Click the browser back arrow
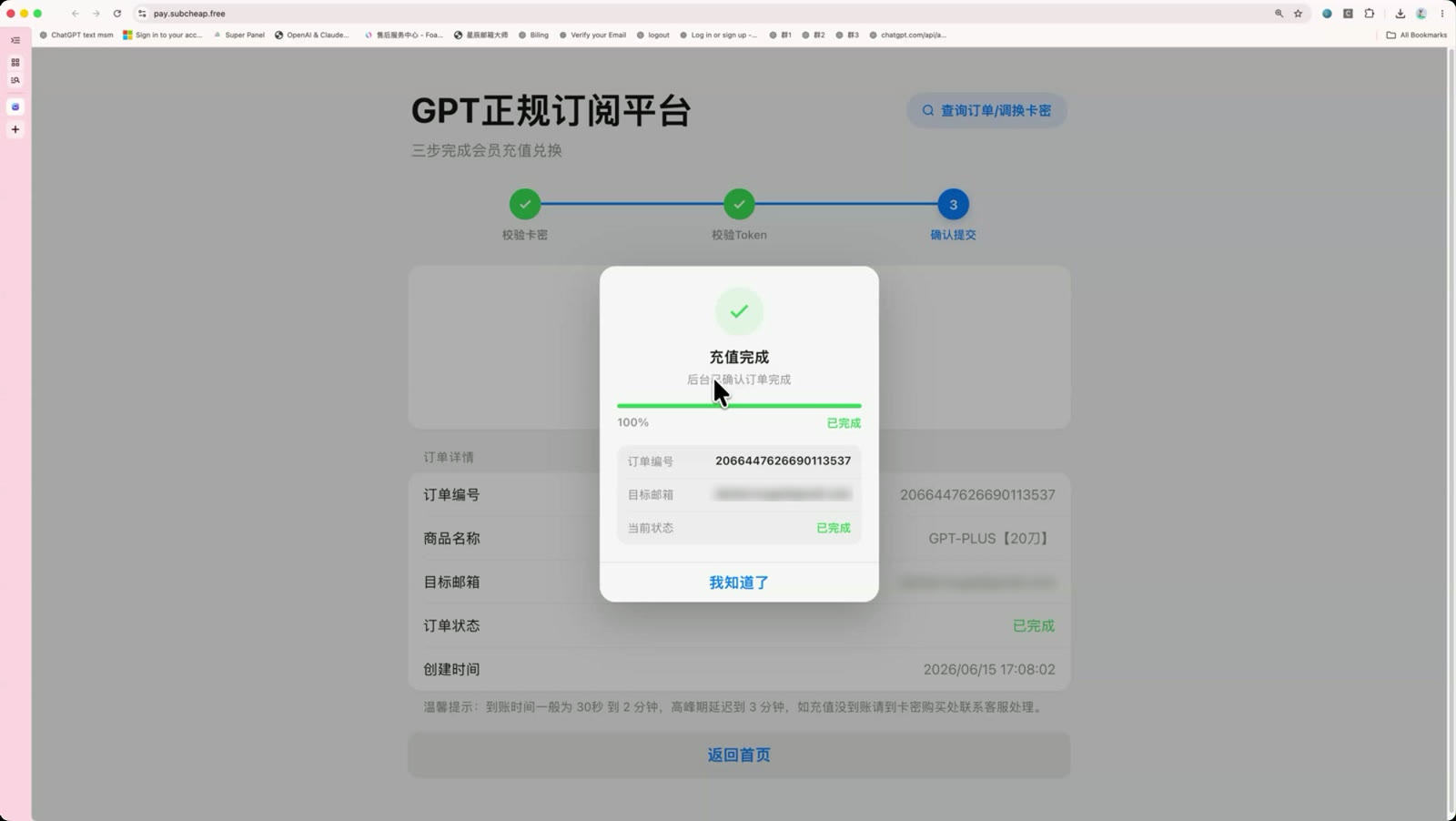Screen dimensions: 1456x821 76,14
